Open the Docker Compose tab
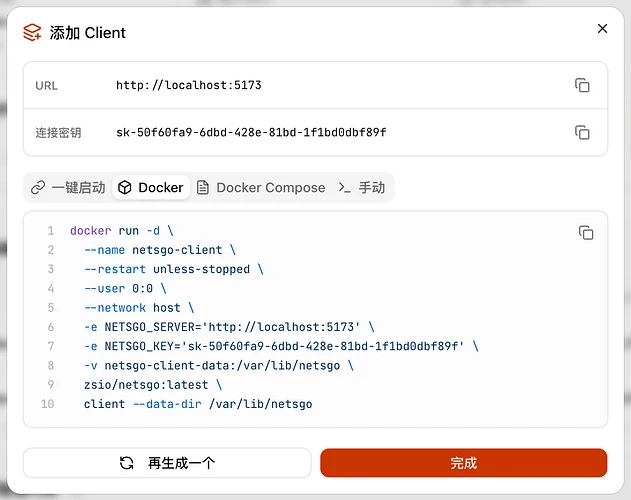 click(x=261, y=188)
